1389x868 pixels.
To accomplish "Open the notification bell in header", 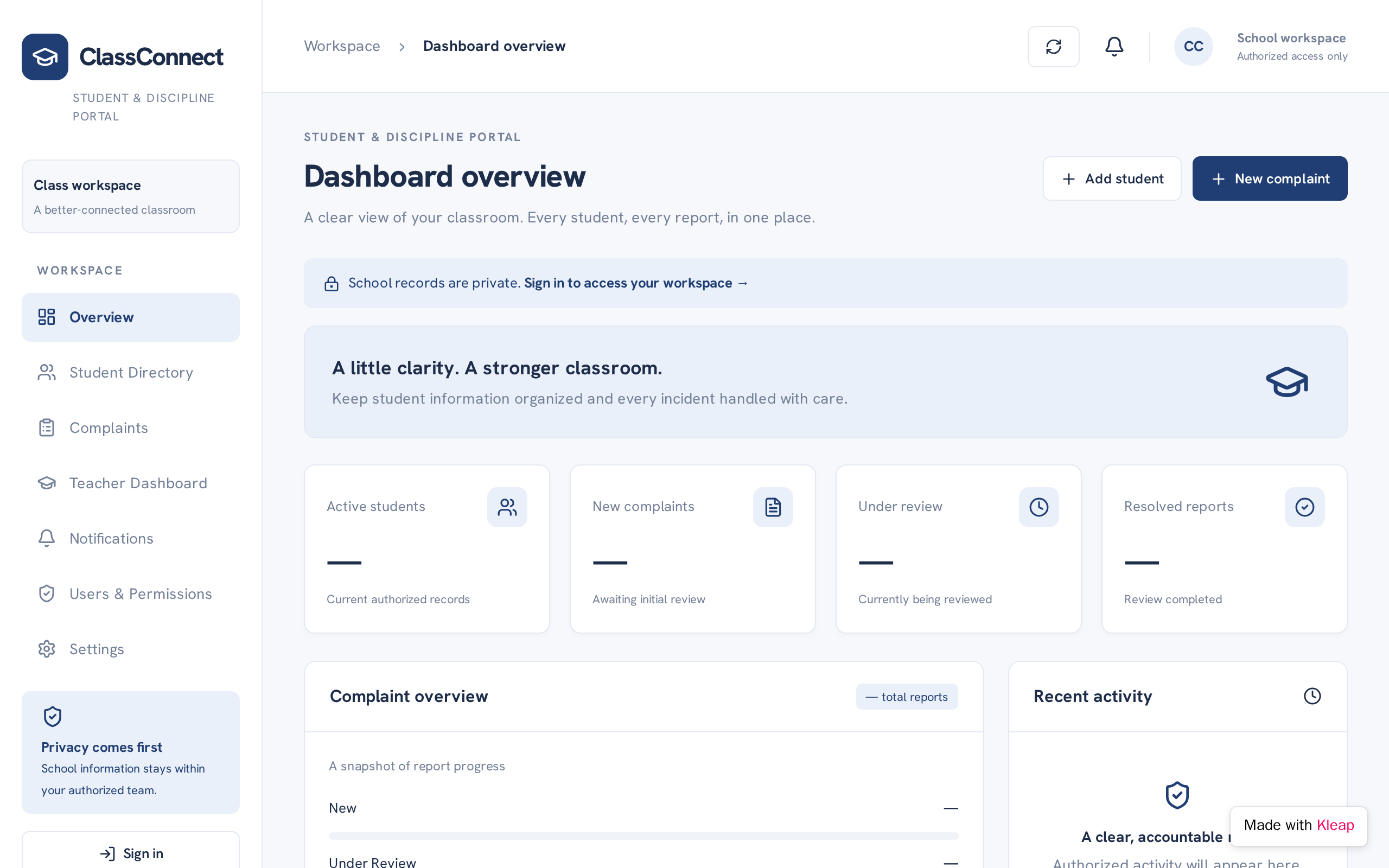I will pos(1114,47).
